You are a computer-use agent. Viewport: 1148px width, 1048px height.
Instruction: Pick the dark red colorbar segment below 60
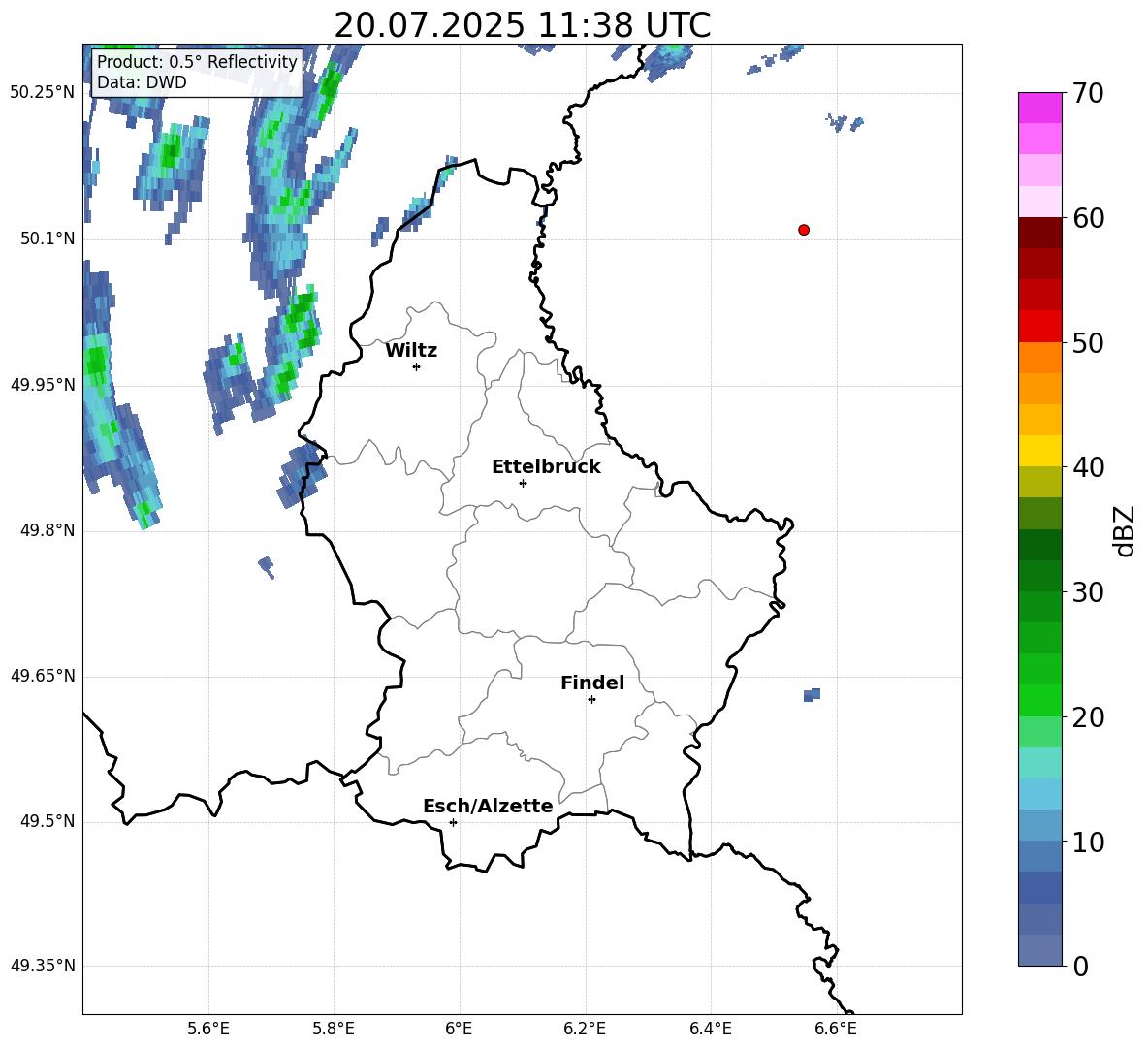click(1039, 233)
